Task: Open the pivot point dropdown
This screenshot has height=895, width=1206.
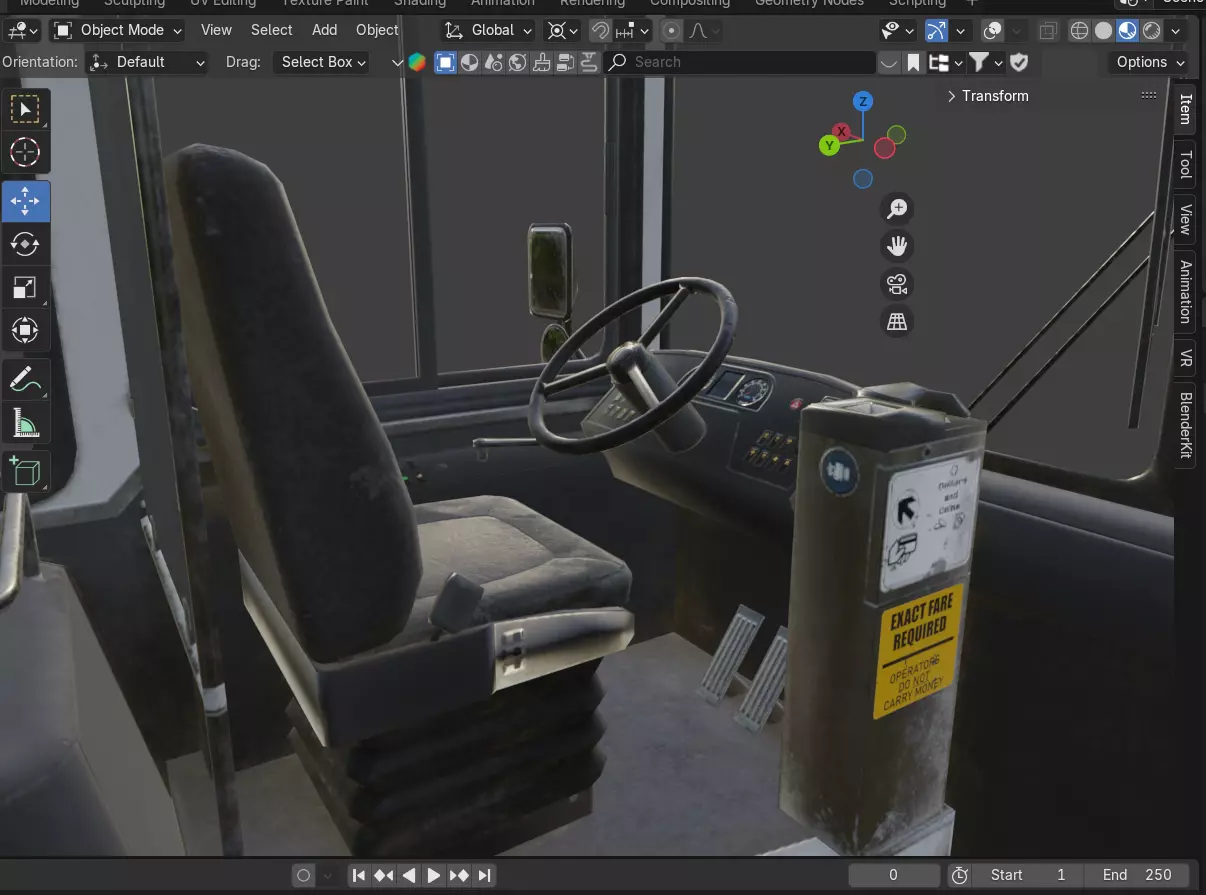Action: (x=562, y=30)
